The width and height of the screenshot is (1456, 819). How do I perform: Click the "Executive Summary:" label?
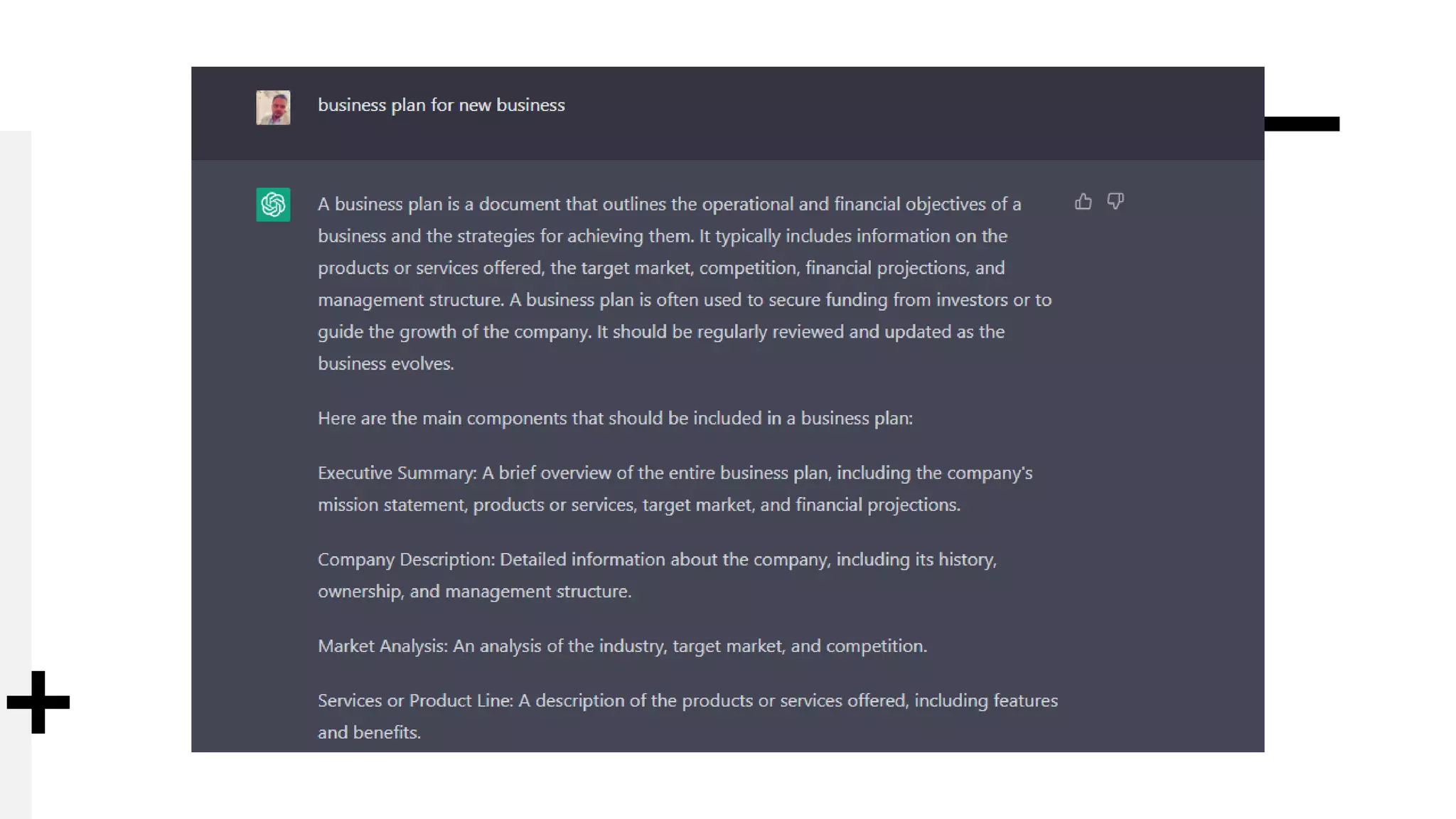[397, 473]
